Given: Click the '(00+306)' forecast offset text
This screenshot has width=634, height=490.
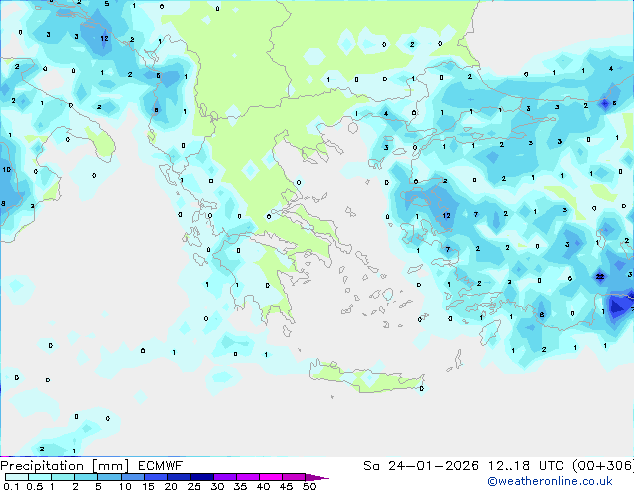Looking at the screenshot, I should (x=603, y=466).
